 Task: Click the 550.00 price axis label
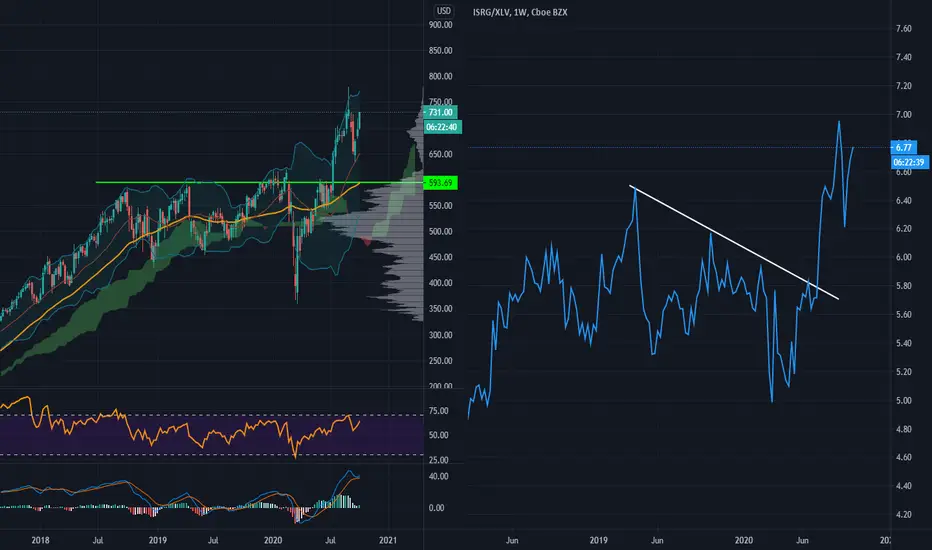click(440, 206)
